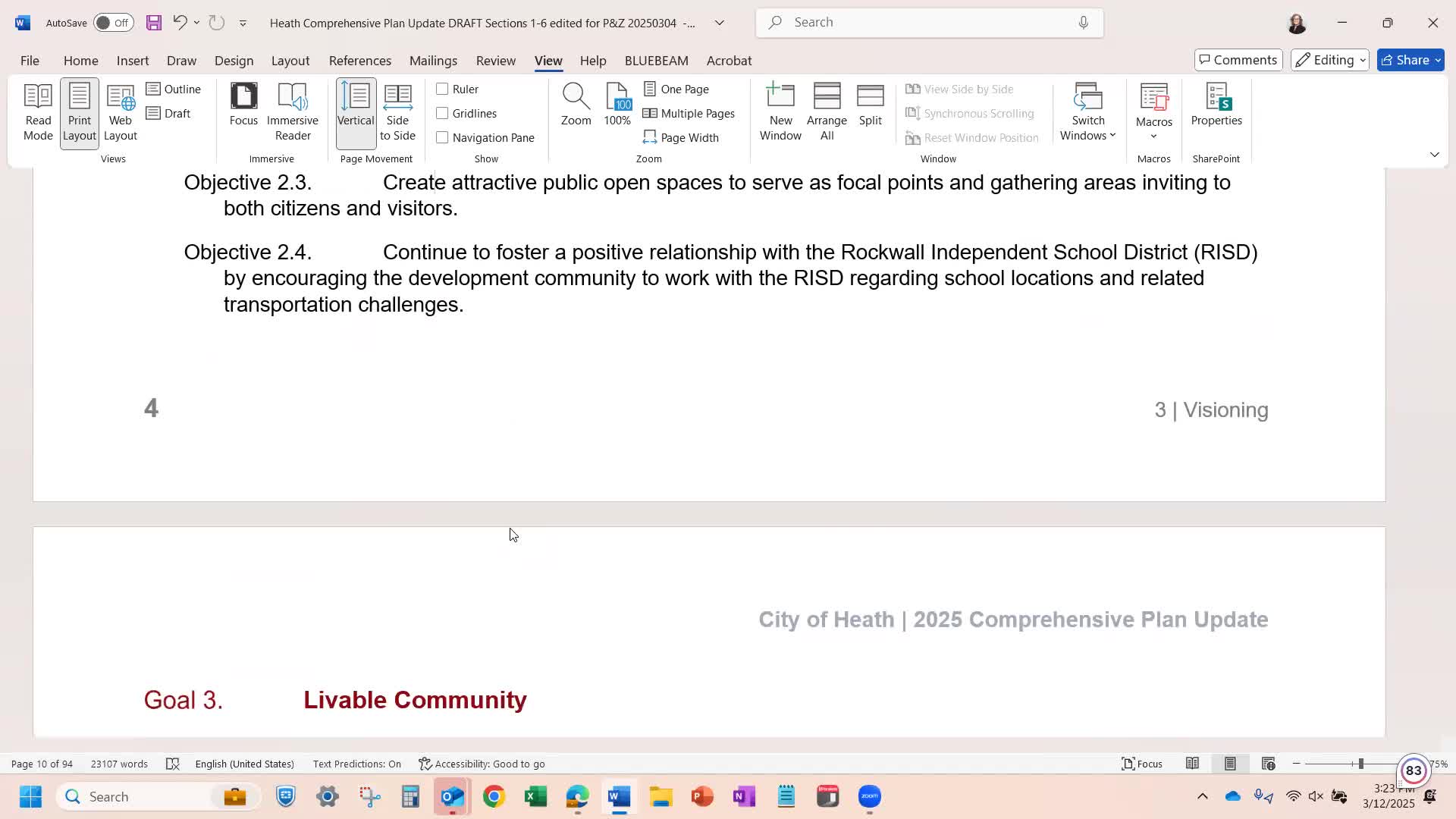
Task: Open the Comments pane
Action: click(x=1238, y=60)
